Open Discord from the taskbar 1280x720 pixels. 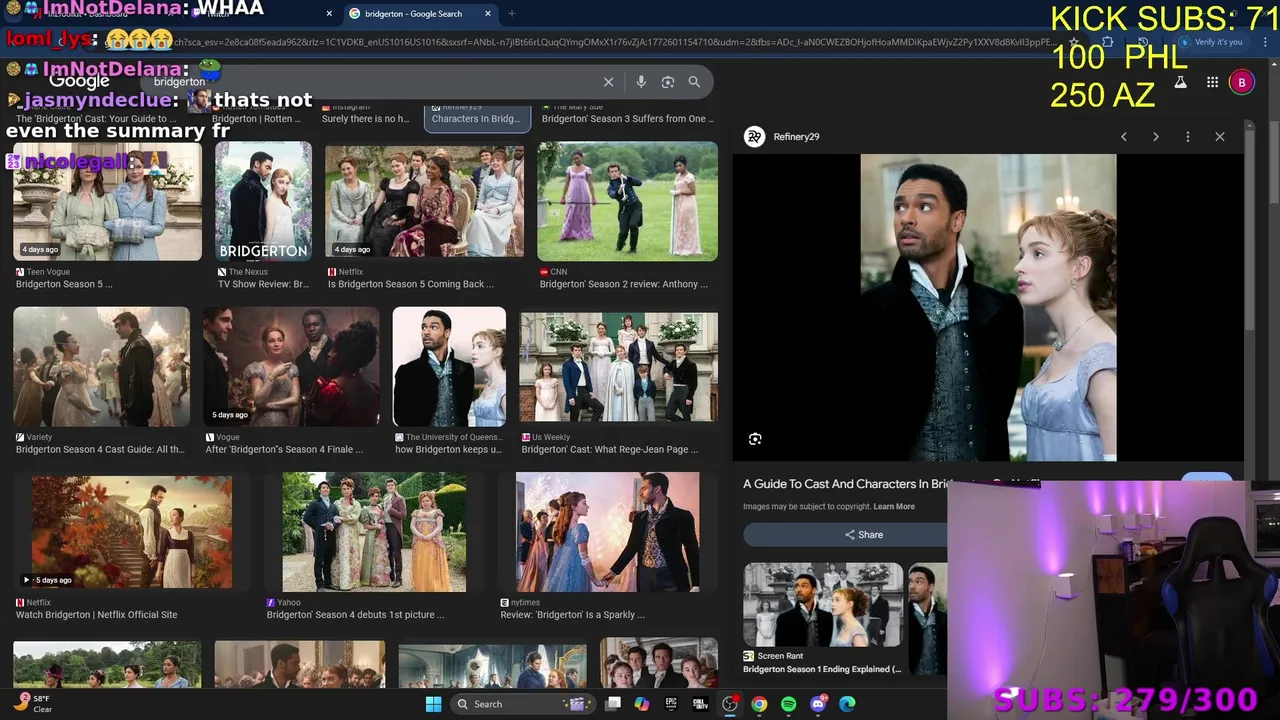pos(818,704)
